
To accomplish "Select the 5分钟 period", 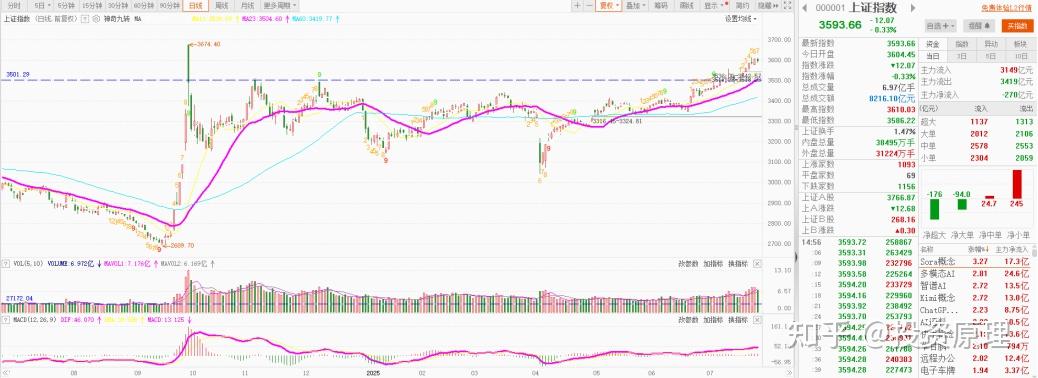I will (66, 5).
